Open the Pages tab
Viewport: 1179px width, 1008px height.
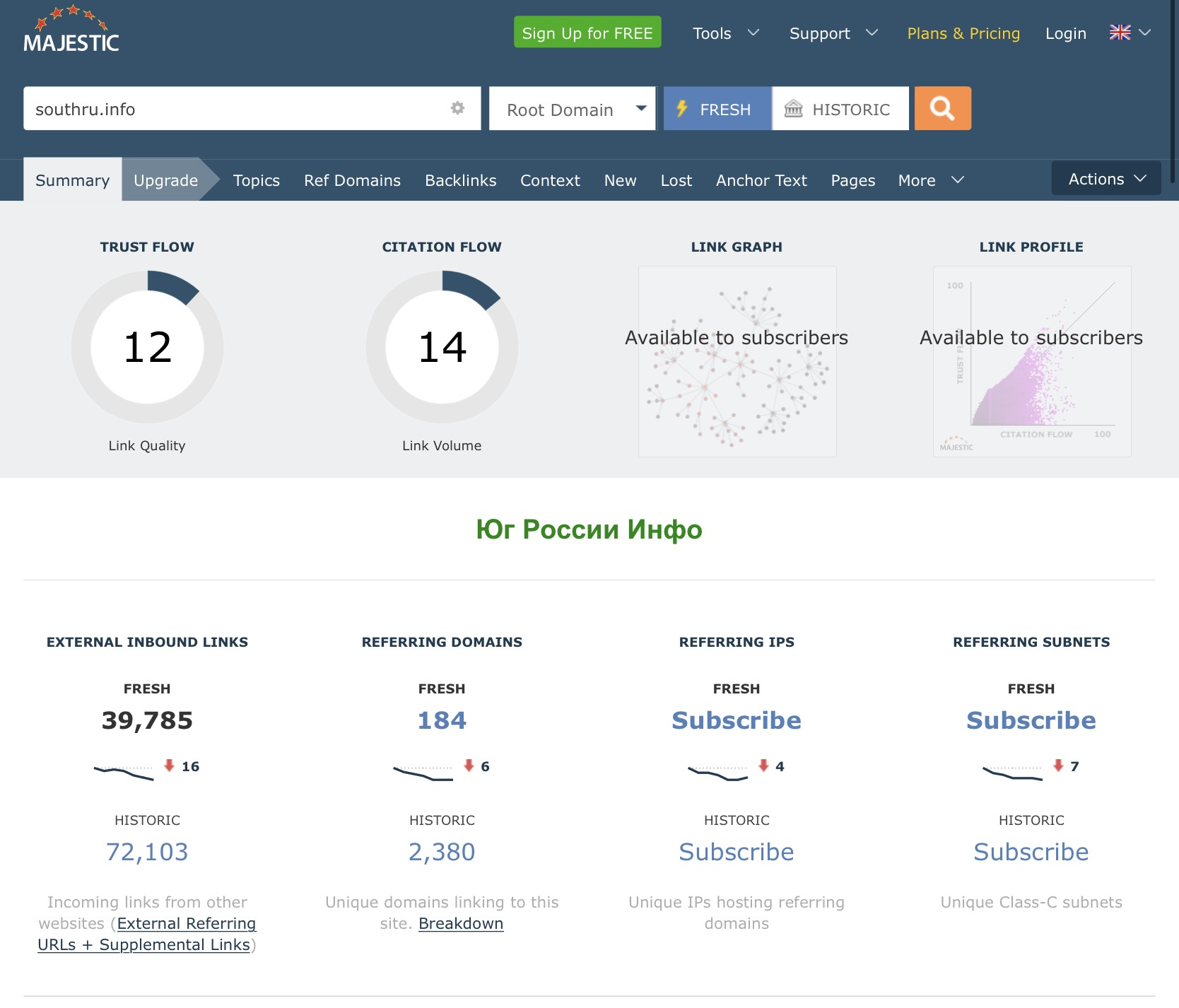tap(852, 180)
